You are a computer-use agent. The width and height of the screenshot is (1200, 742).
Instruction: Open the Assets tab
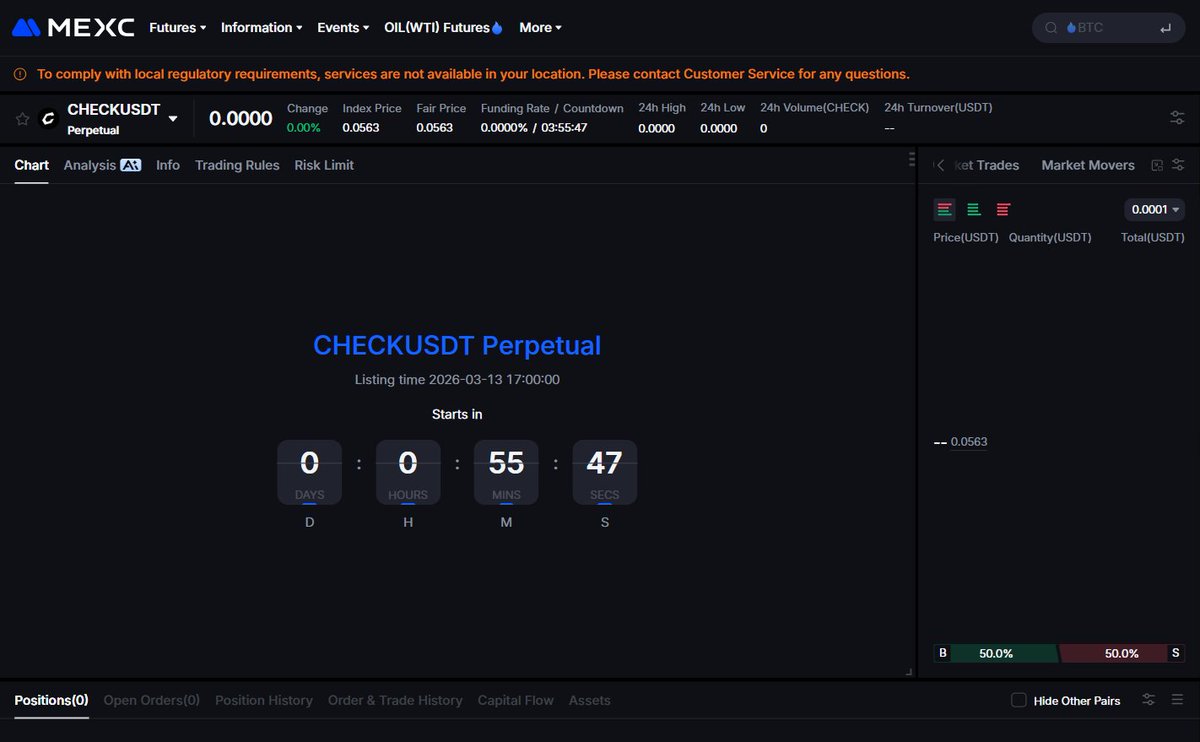point(590,700)
